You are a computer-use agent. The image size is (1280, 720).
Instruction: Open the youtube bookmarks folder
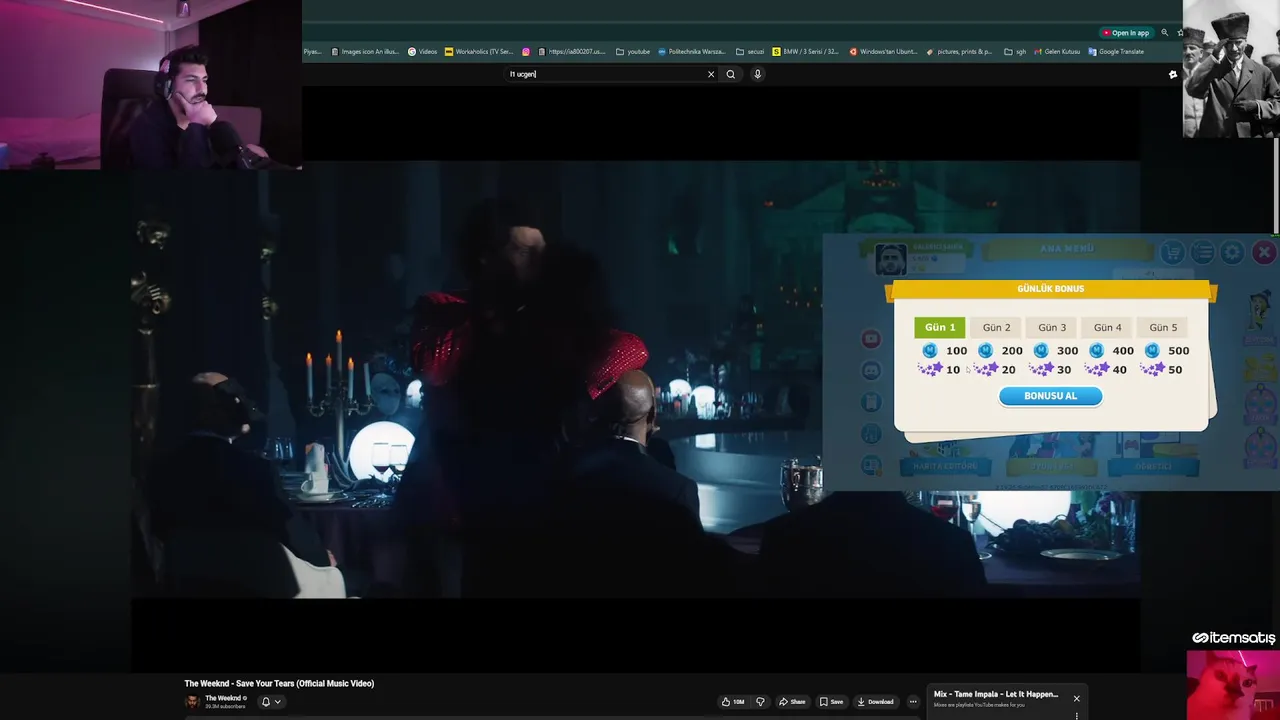(x=633, y=52)
